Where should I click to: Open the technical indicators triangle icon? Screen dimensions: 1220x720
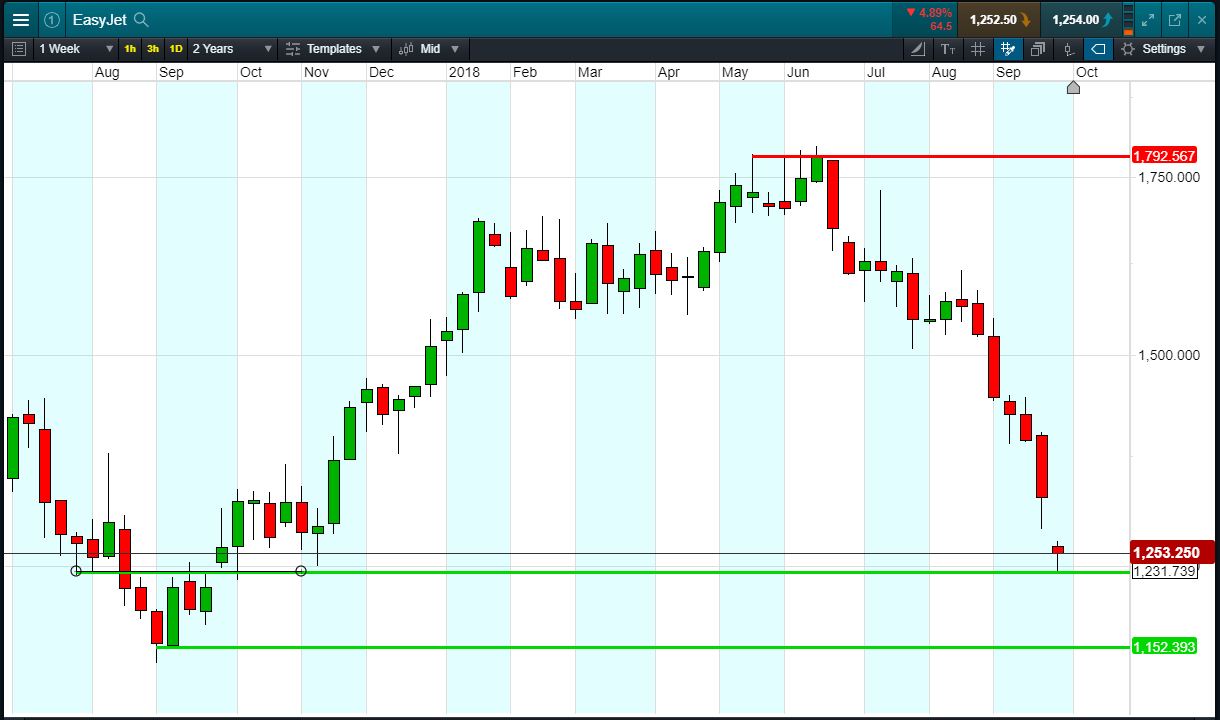(x=918, y=49)
